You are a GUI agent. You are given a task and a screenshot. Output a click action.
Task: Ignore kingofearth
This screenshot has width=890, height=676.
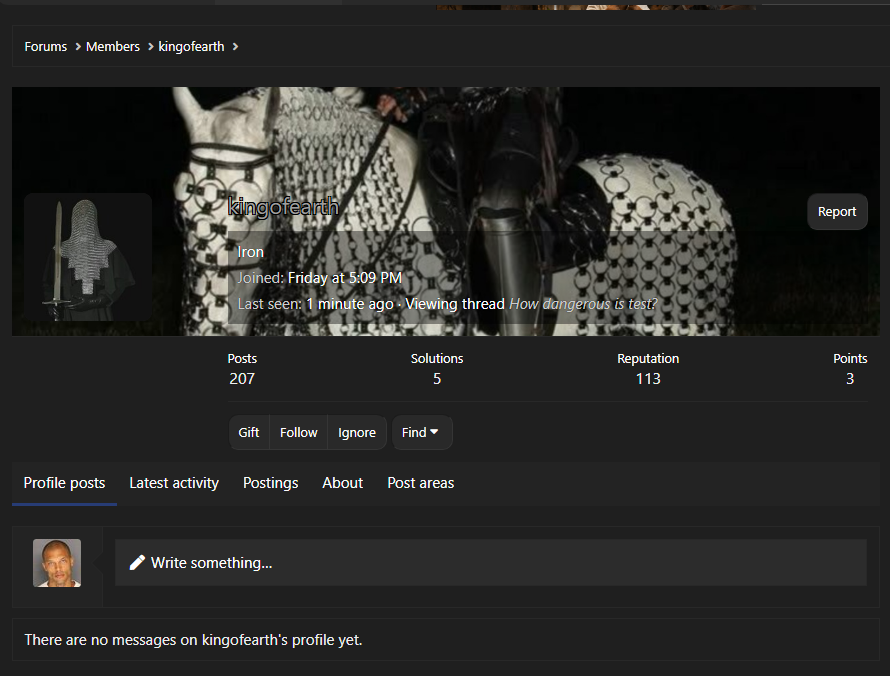[357, 433]
